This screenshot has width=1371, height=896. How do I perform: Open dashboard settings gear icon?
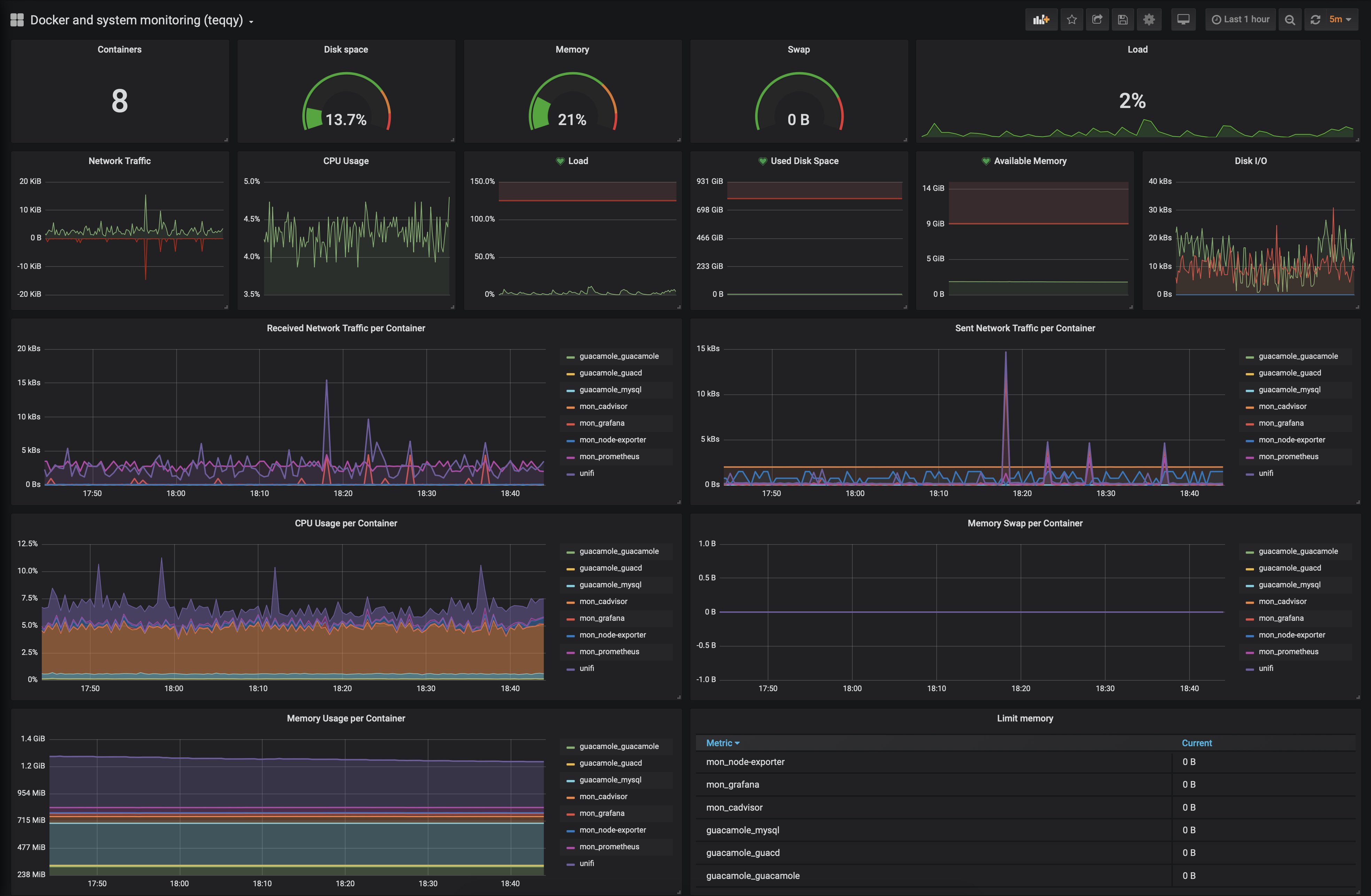click(x=1149, y=20)
